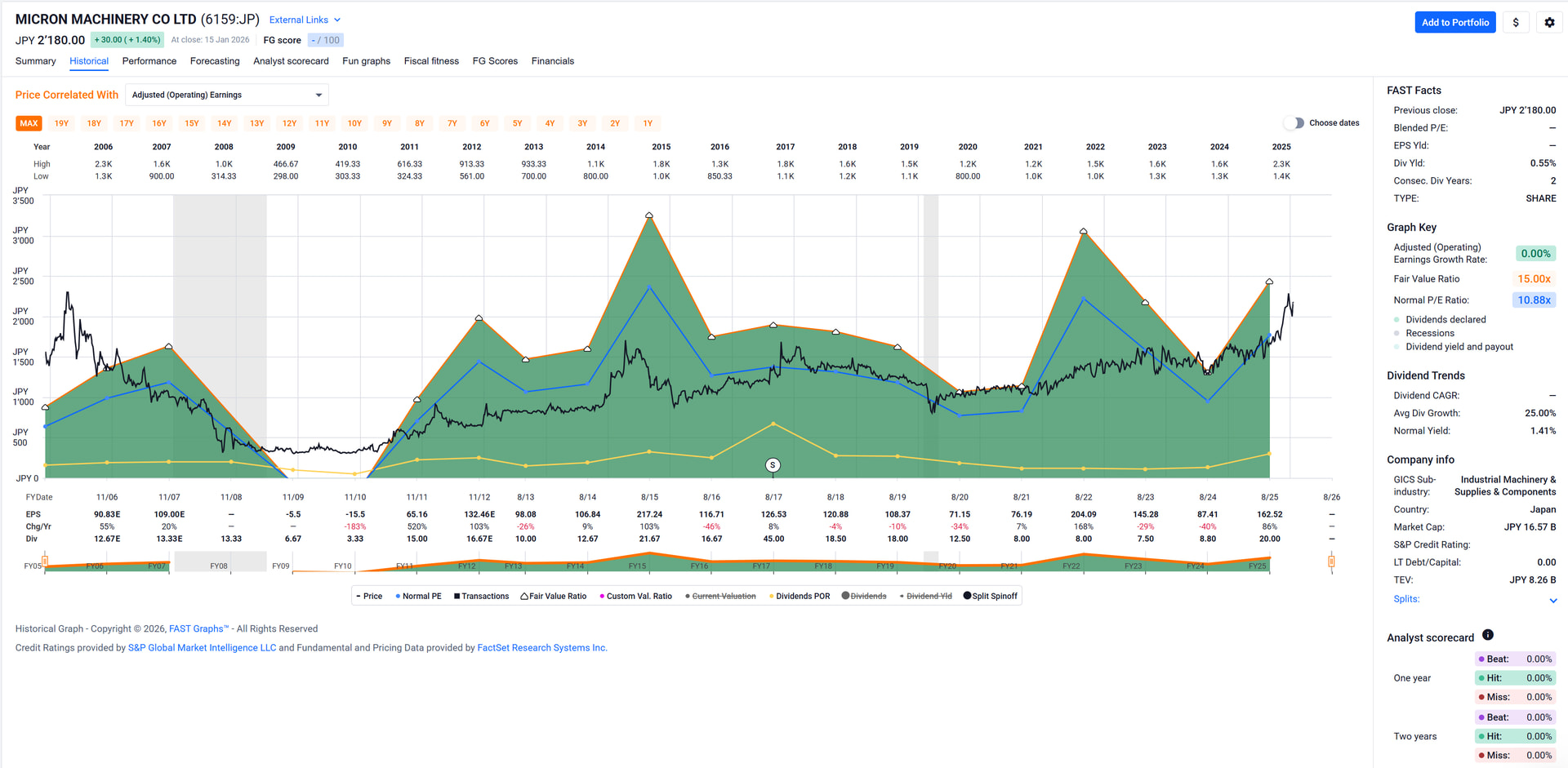Toggle the Split Spinoff legend icon
The image size is (1568, 768).
click(x=990, y=597)
